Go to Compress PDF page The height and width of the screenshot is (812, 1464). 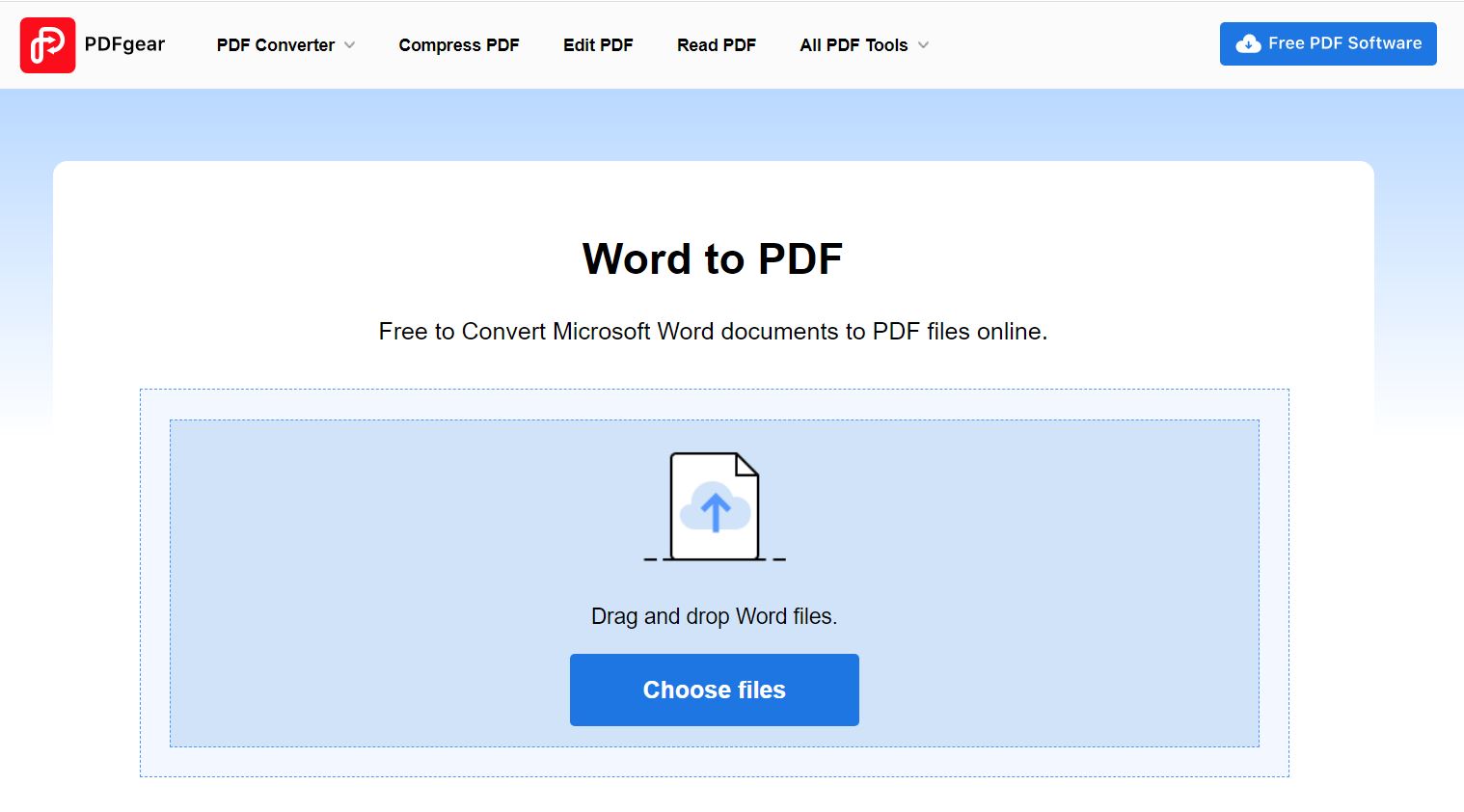click(458, 45)
